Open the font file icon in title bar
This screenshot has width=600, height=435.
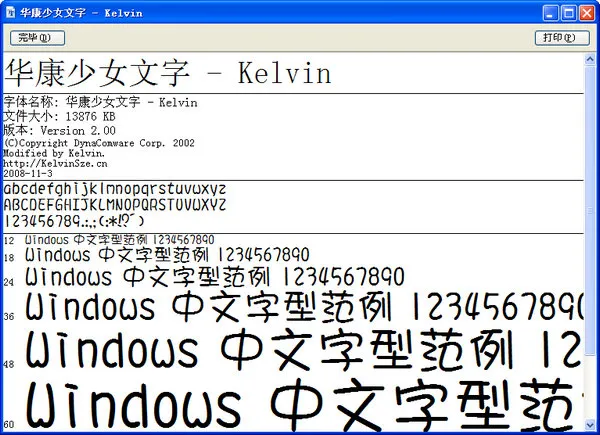pos(11,13)
